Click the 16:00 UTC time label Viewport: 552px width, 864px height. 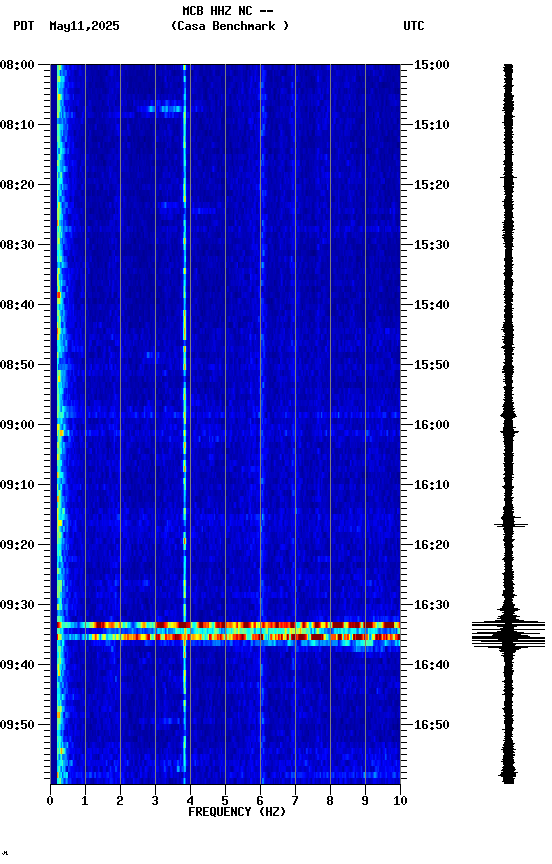(432, 425)
